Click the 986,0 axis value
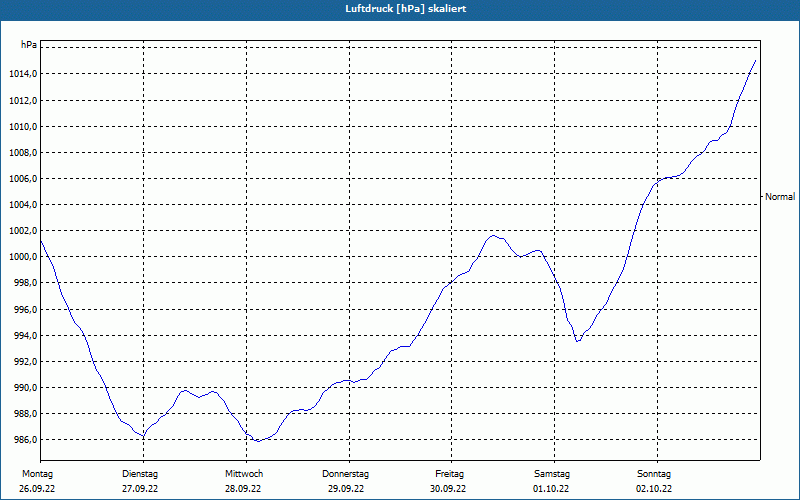The image size is (800, 500). (25, 440)
